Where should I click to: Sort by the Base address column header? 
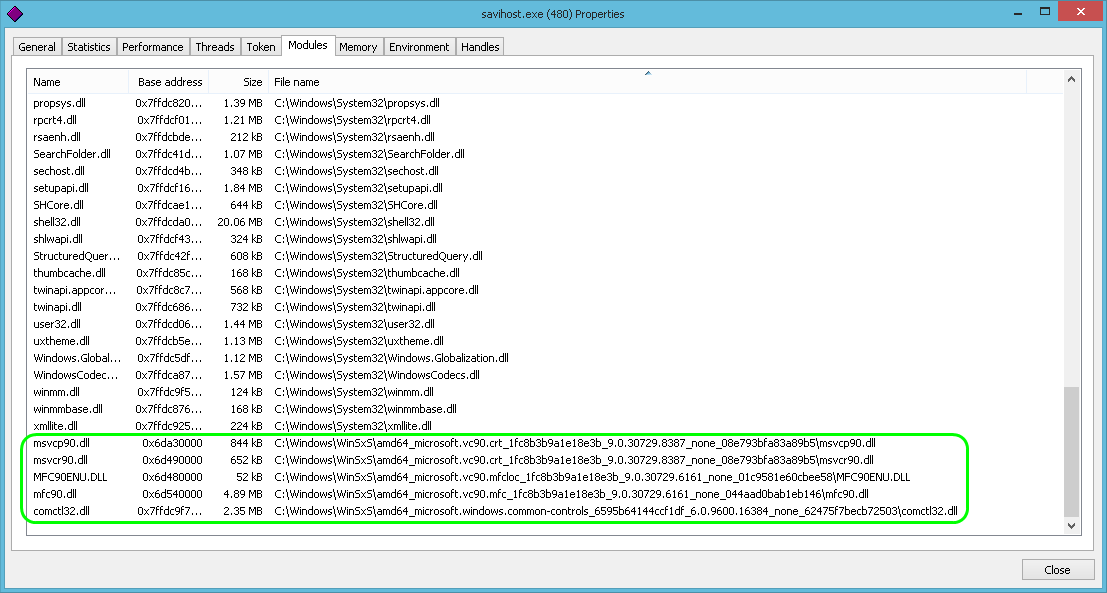tap(169, 82)
